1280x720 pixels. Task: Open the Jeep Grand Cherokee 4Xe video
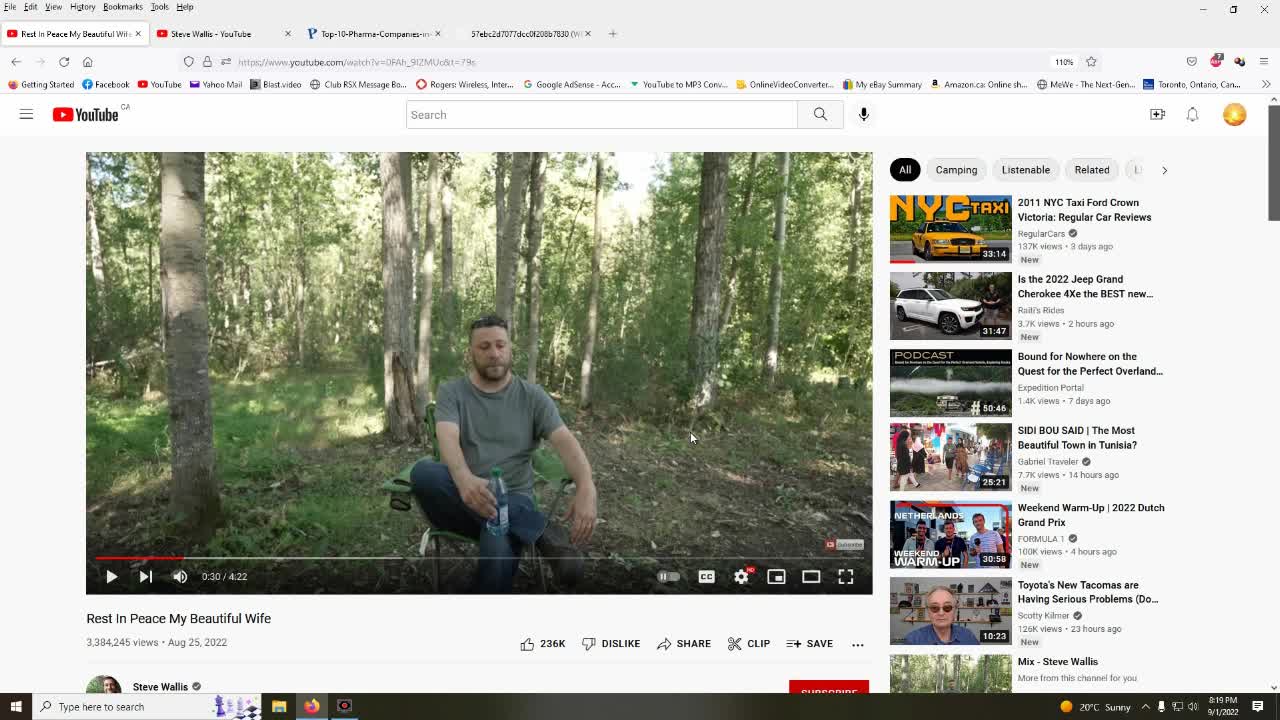(1085, 287)
